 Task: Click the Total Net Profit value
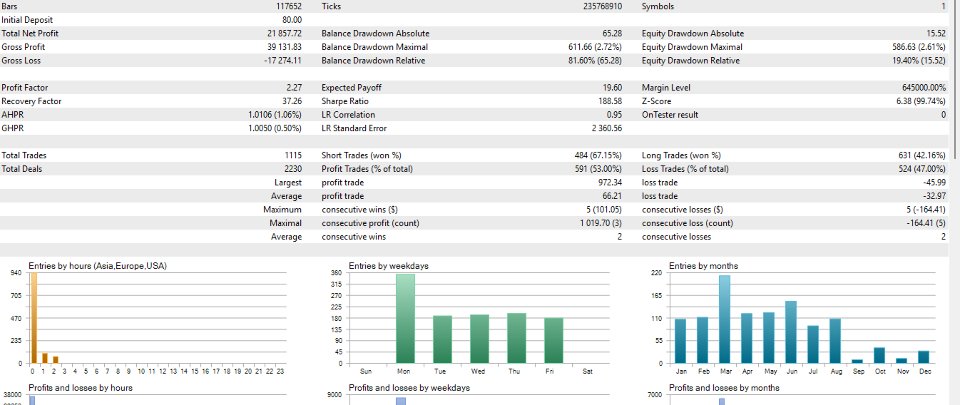tap(283, 34)
